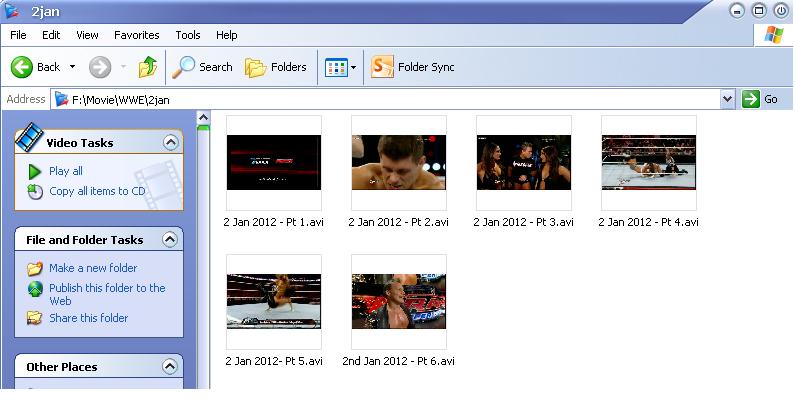
Task: Click Copy all items to CD
Action: 97,191
